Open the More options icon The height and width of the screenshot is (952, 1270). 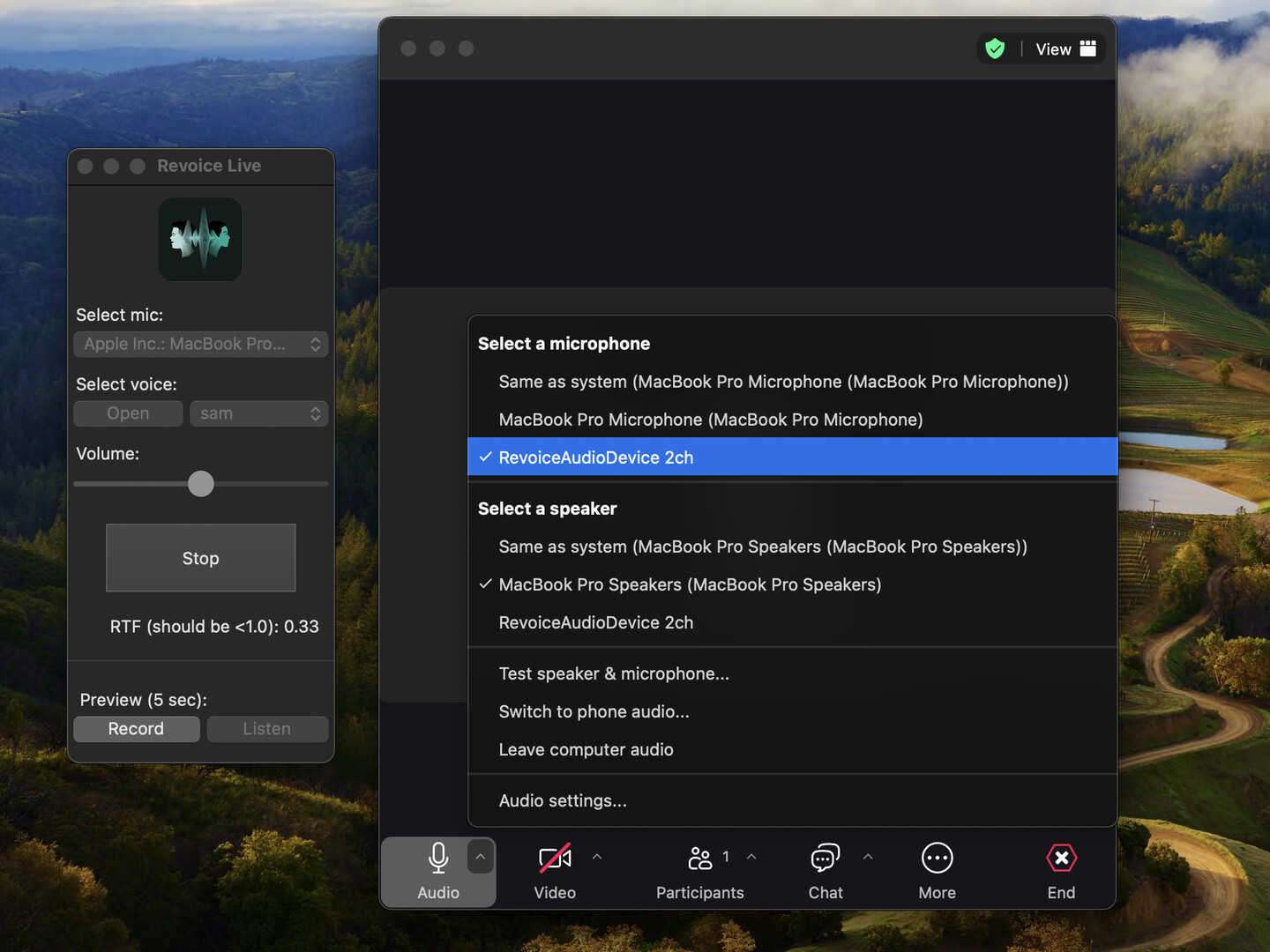point(937,858)
